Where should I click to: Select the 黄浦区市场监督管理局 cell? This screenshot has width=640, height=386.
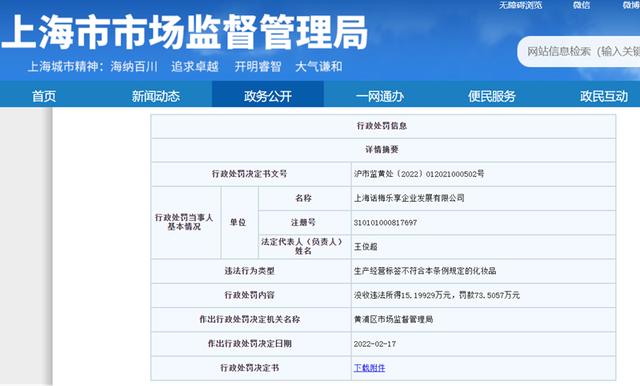[483, 319]
